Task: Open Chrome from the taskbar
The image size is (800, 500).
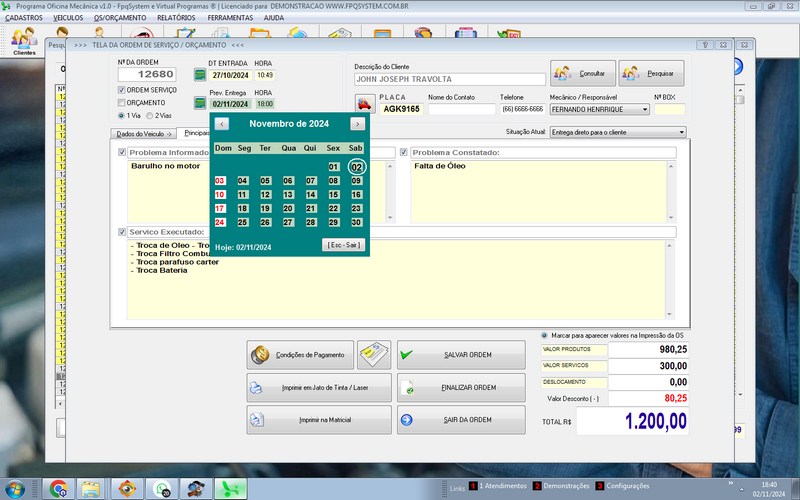Action: click(58, 488)
